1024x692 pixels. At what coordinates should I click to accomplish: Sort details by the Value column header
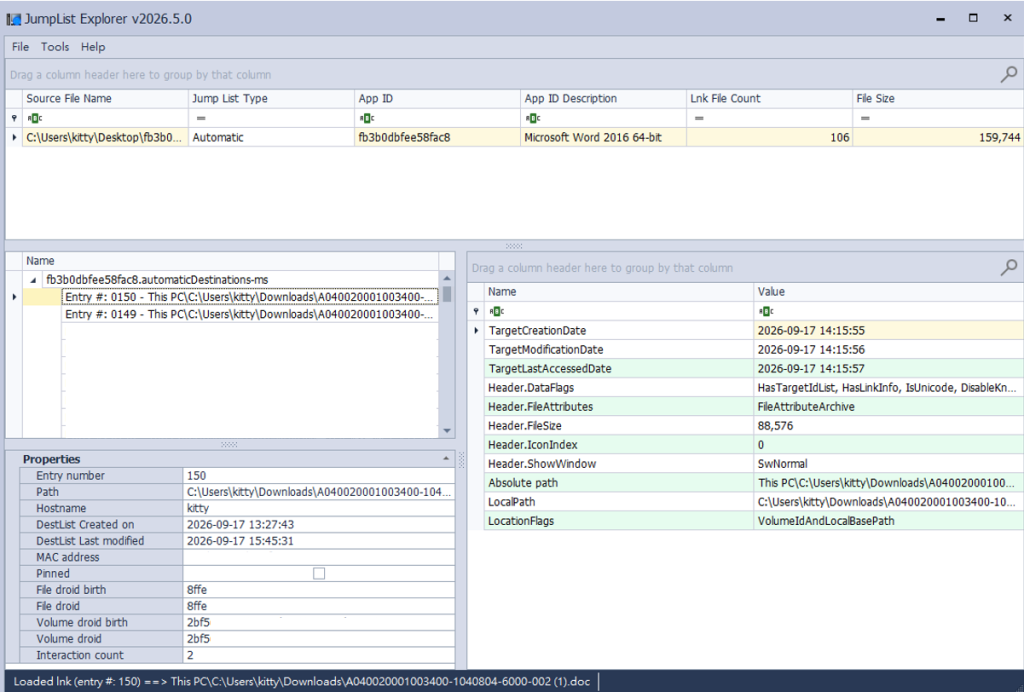point(888,292)
